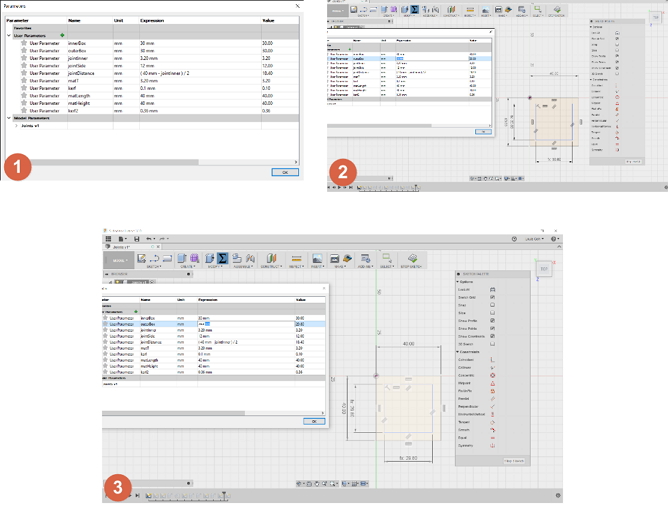This screenshot has height=506, width=668.
Task: Click the green add user parameter plus in top-left dialog
Action: point(62,35)
